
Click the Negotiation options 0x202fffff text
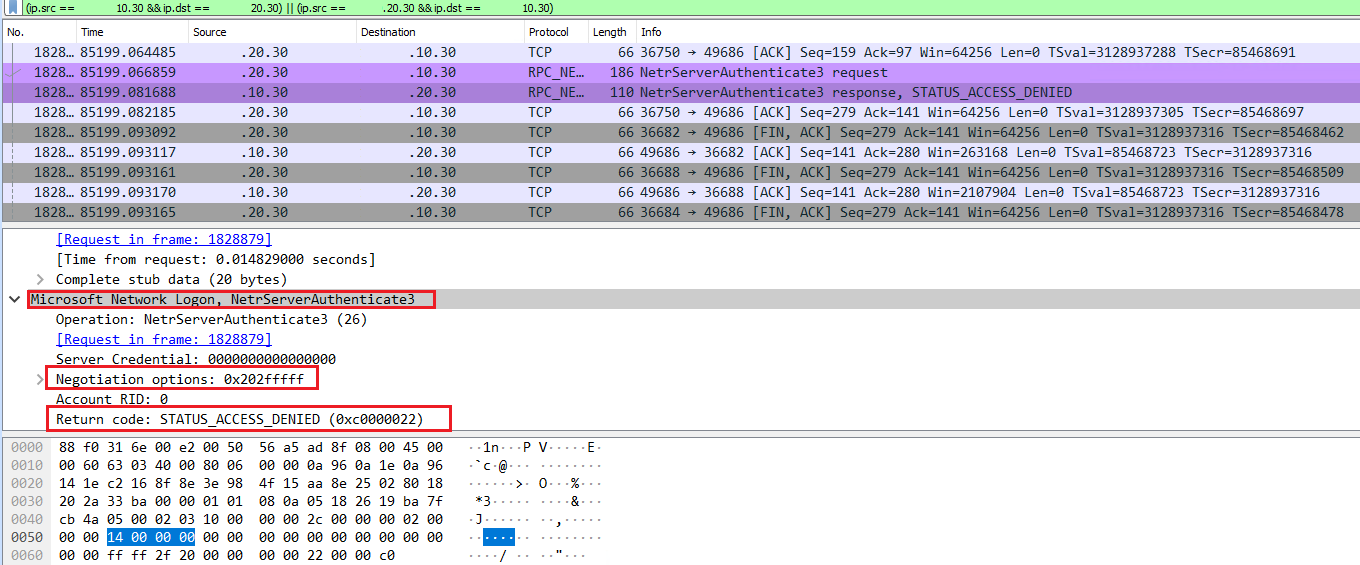point(179,379)
